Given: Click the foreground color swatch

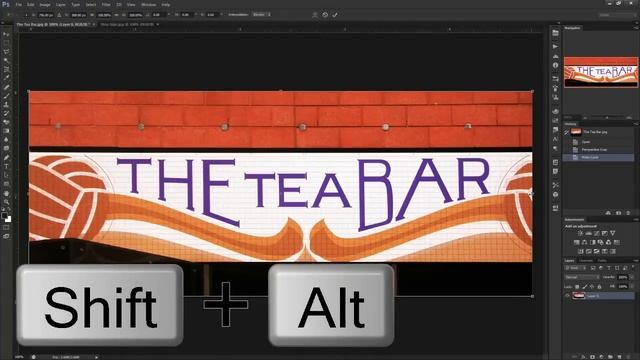Looking at the screenshot, I should 4,215.
